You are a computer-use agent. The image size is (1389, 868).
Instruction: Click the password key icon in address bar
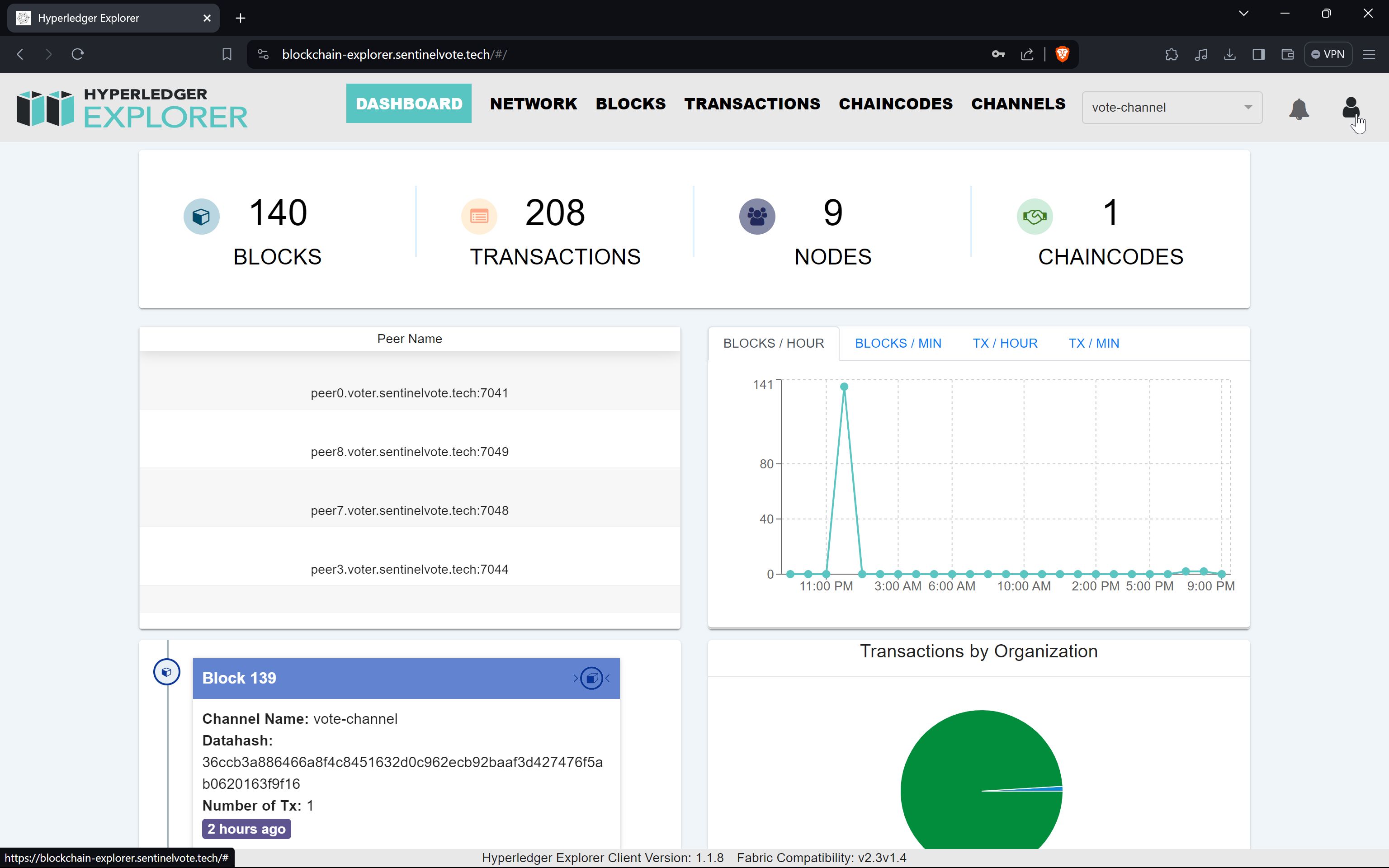[998, 54]
